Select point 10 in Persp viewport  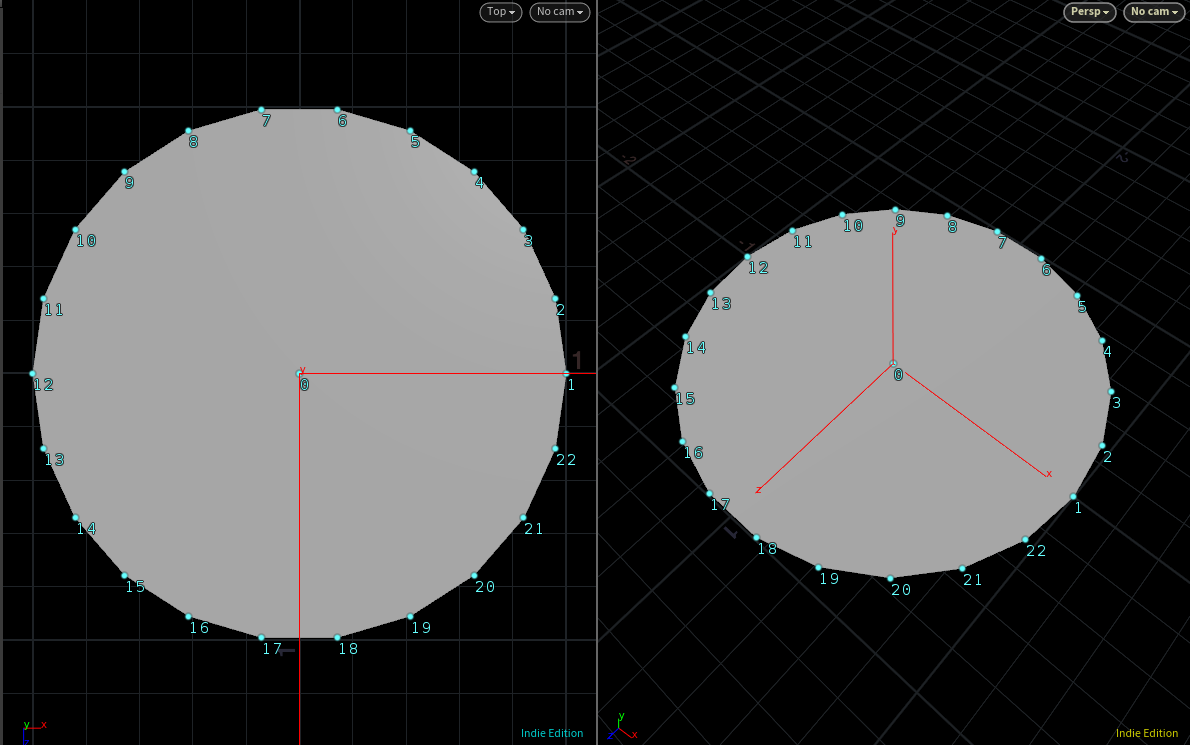tap(842, 215)
